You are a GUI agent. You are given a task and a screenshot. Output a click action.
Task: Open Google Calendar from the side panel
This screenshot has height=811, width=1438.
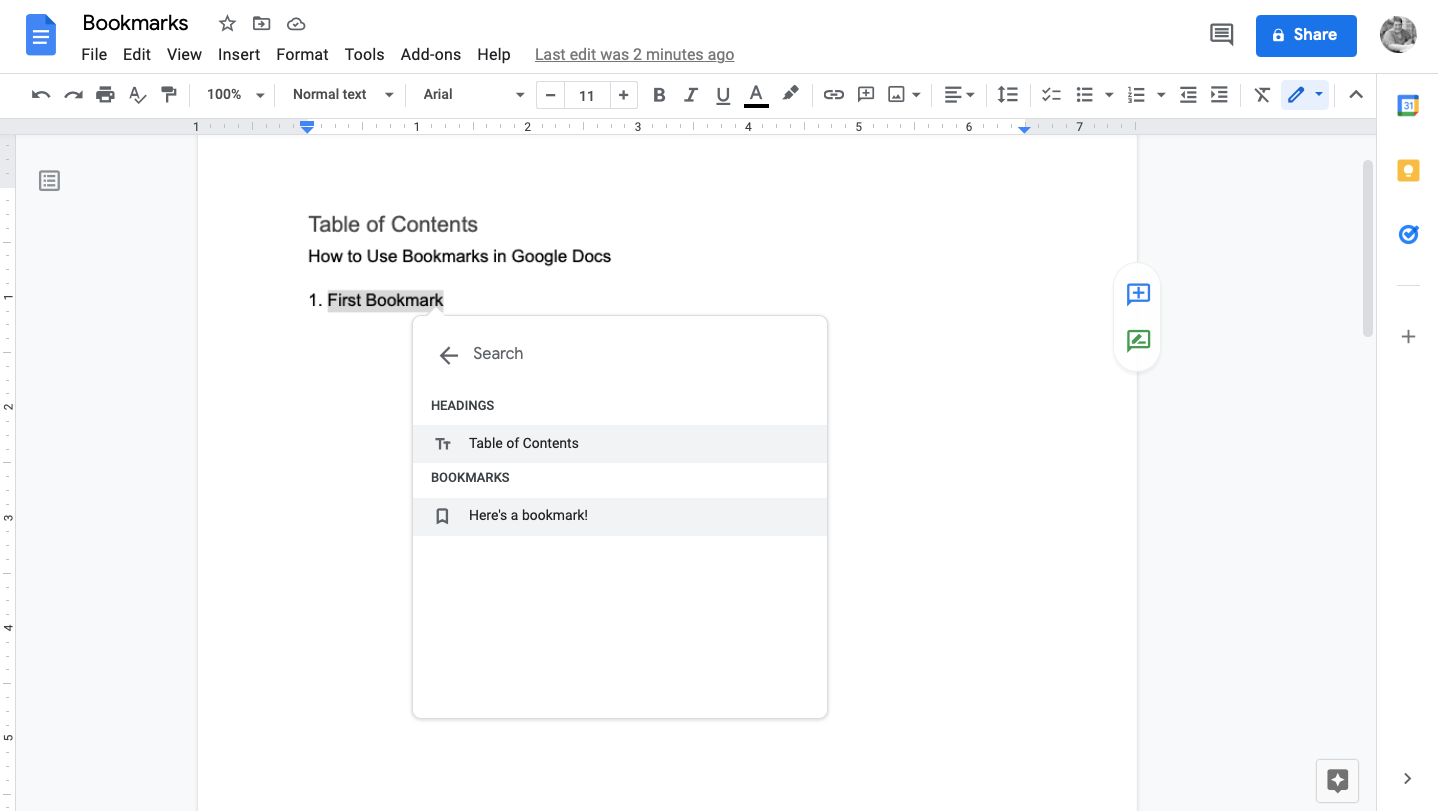click(x=1408, y=105)
